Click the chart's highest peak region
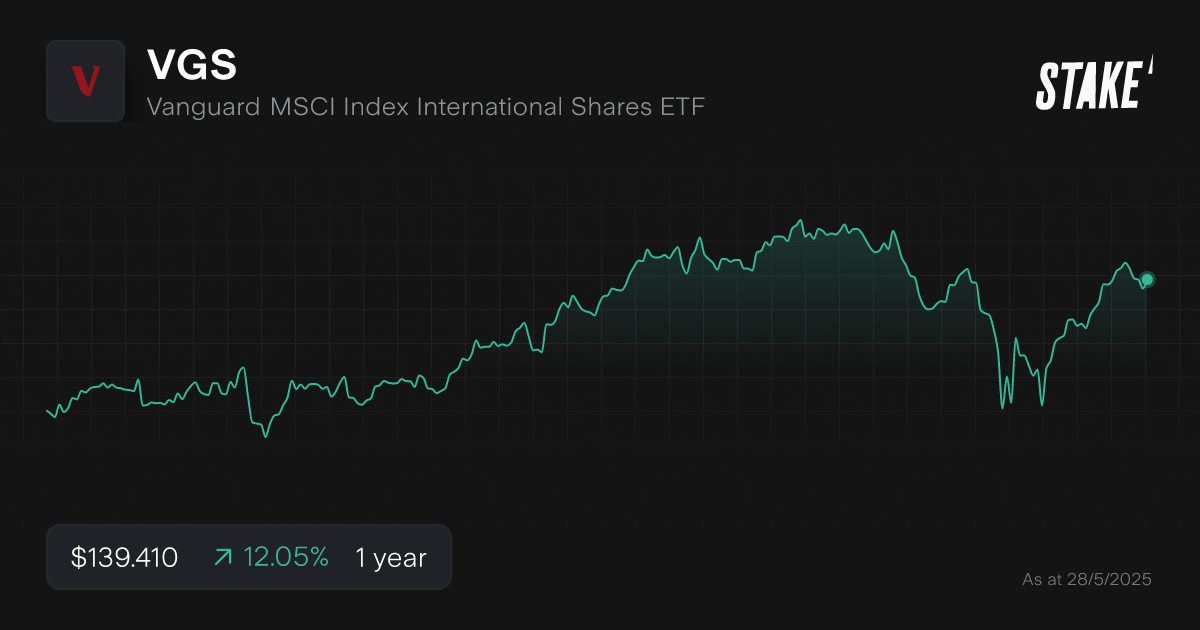This screenshot has height=630, width=1200. (800, 220)
